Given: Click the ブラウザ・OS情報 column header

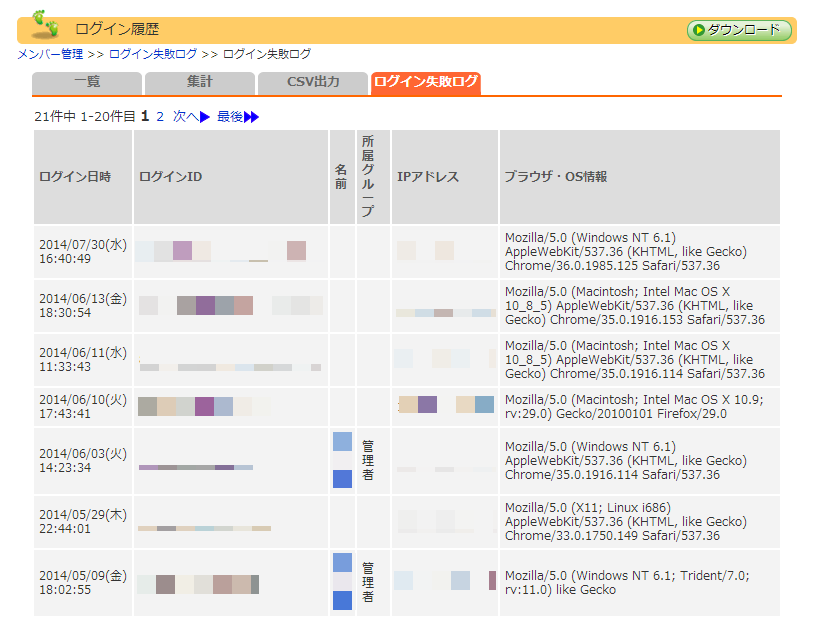Looking at the screenshot, I should 640,177.
